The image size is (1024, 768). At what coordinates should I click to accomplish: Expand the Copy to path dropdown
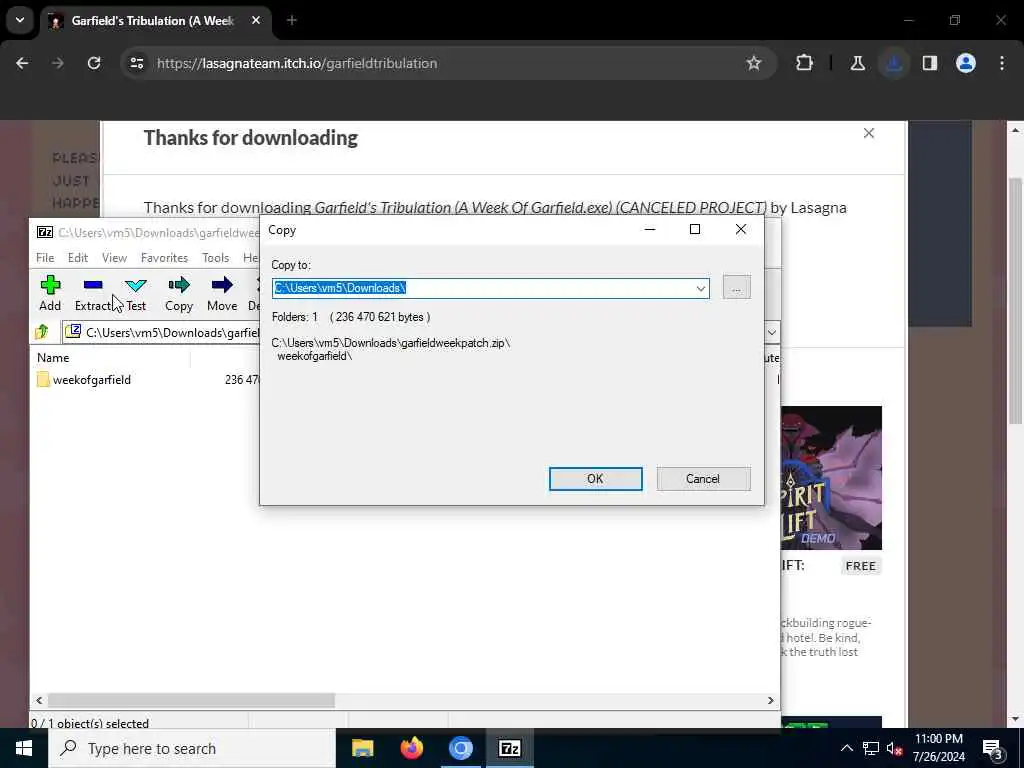pos(700,288)
